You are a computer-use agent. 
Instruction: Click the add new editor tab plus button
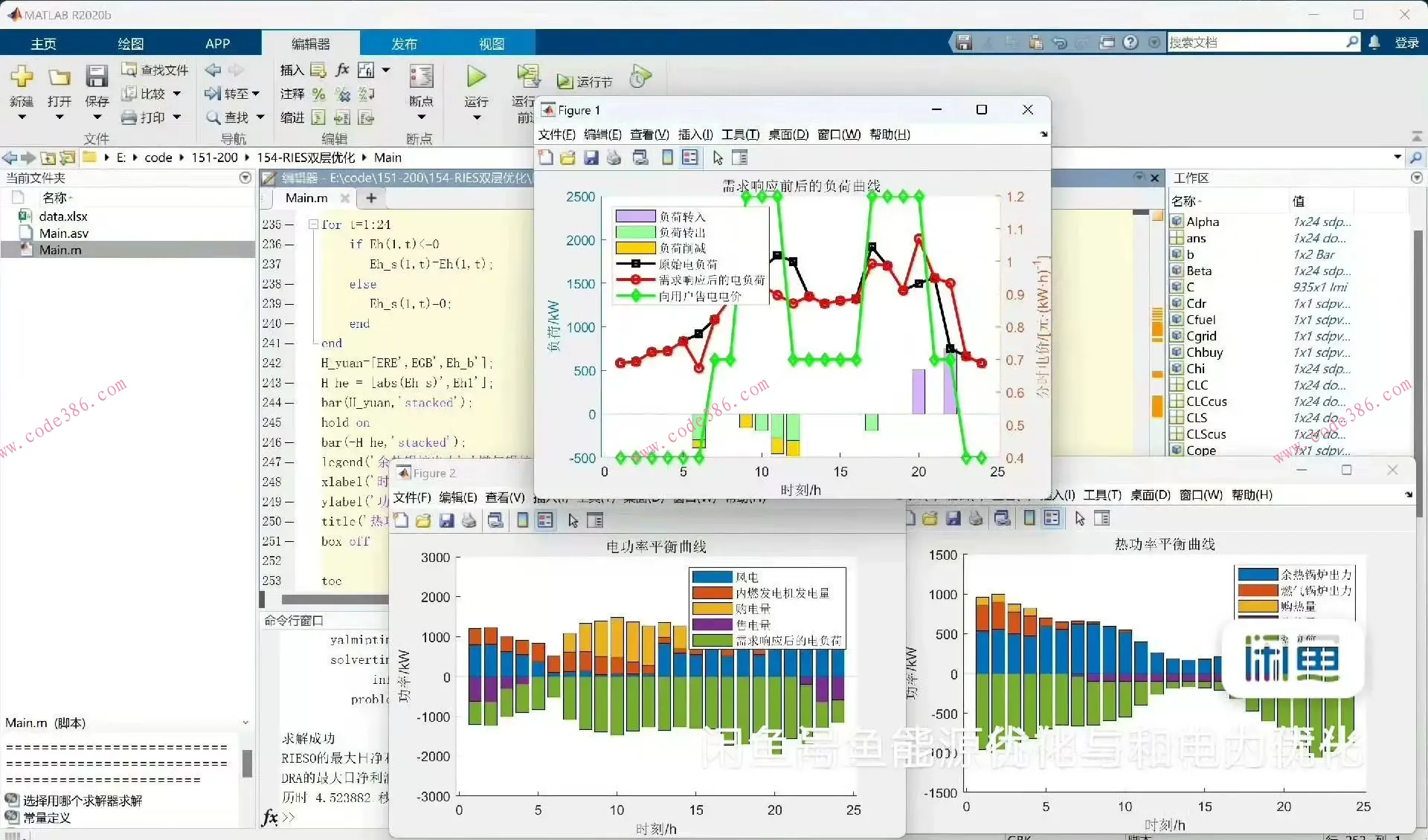point(371,198)
